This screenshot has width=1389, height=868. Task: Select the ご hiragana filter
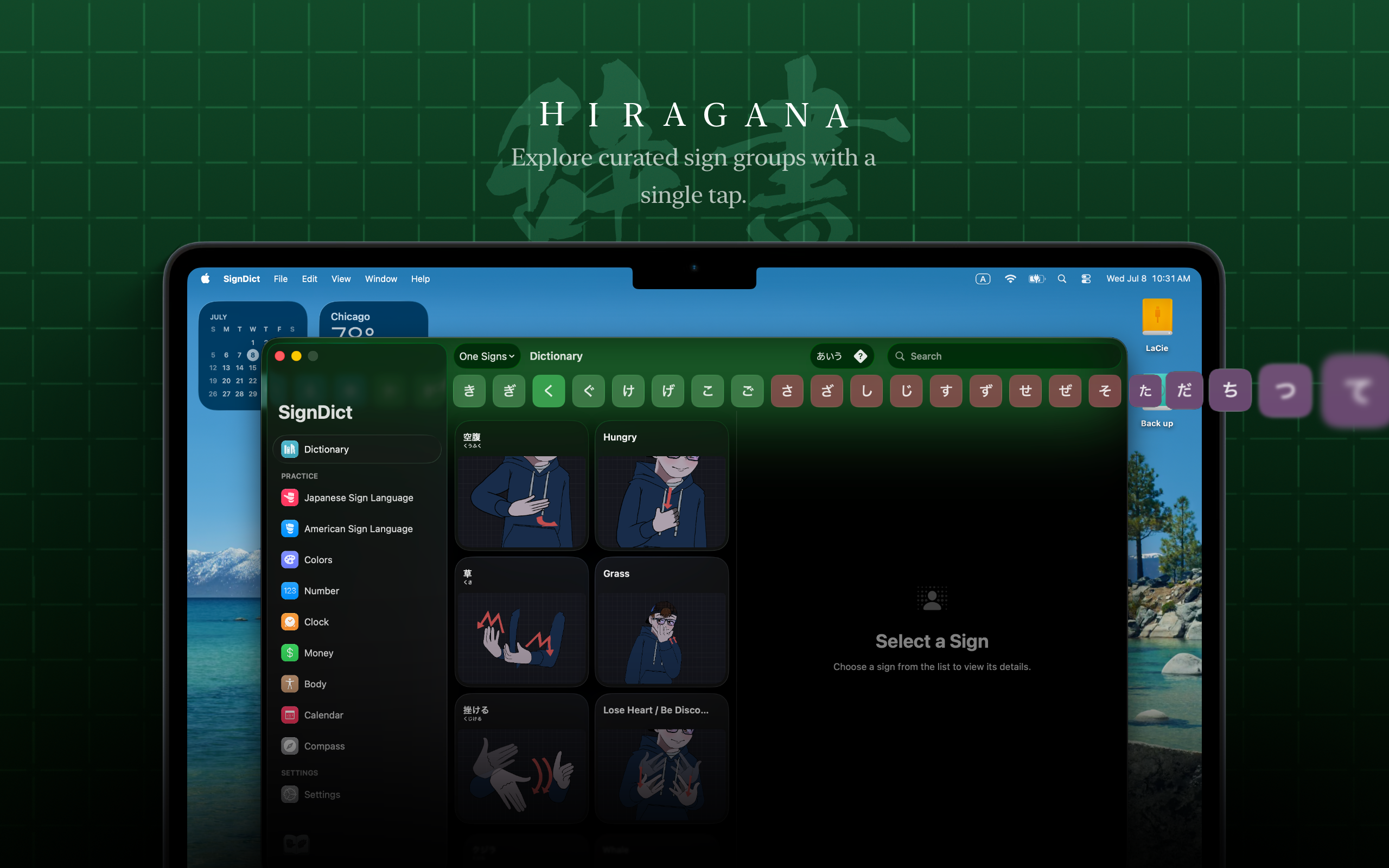(x=747, y=391)
